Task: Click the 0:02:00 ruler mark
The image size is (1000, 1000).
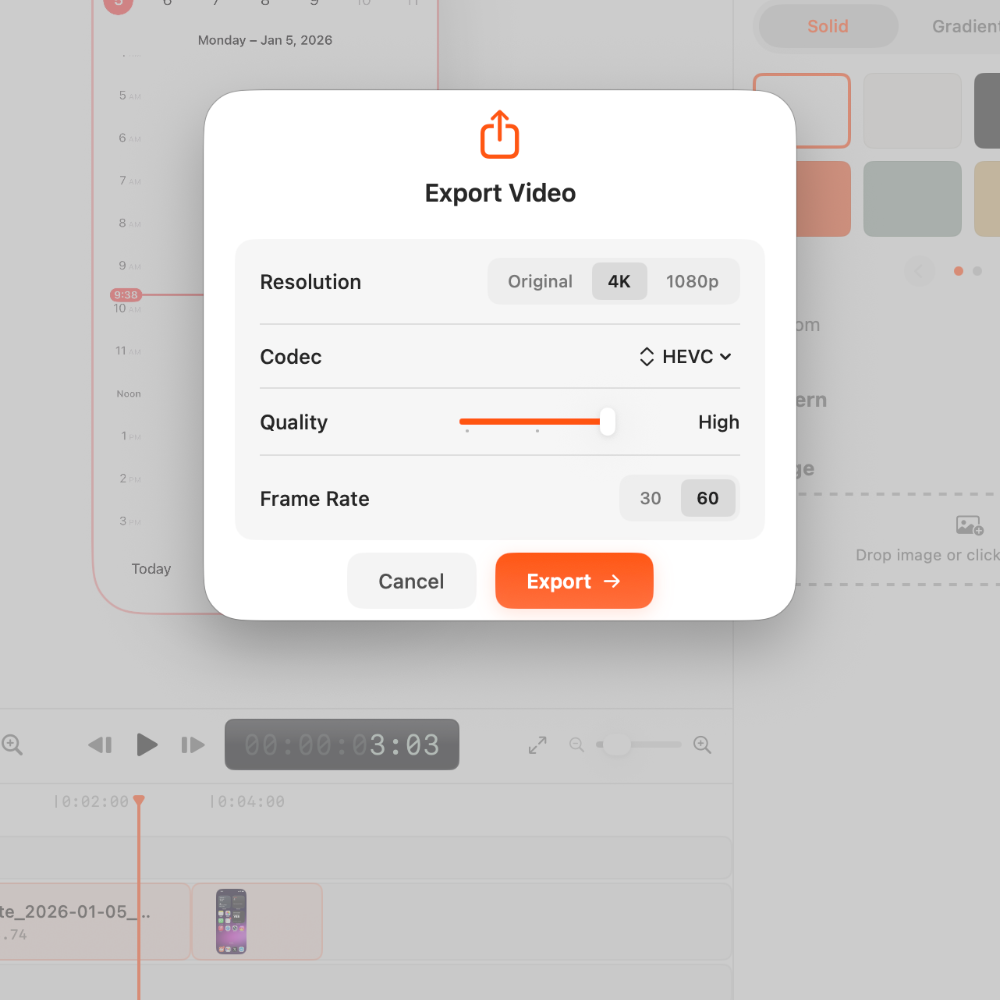Action: (x=92, y=802)
